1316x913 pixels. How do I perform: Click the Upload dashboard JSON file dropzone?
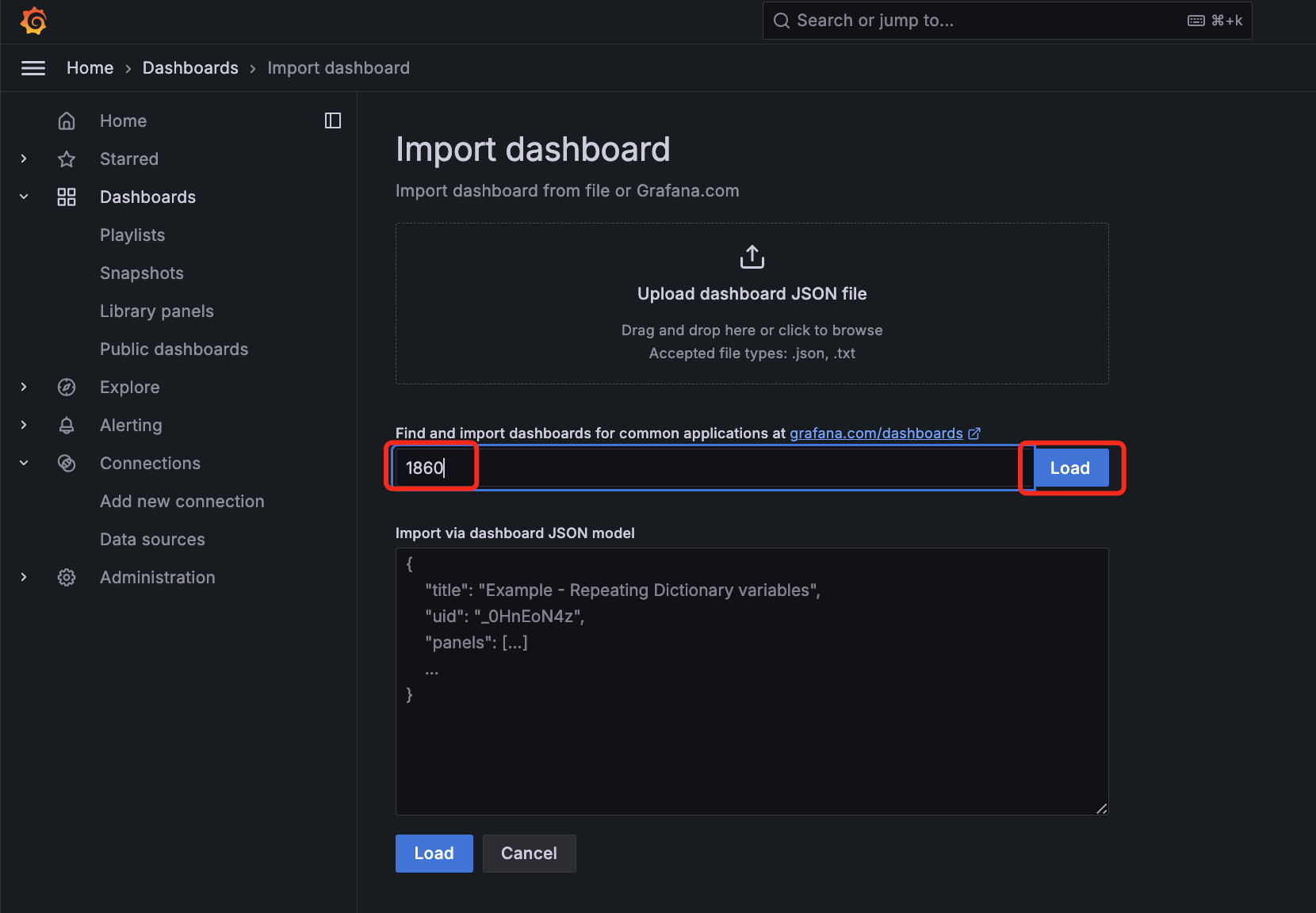[x=752, y=304]
